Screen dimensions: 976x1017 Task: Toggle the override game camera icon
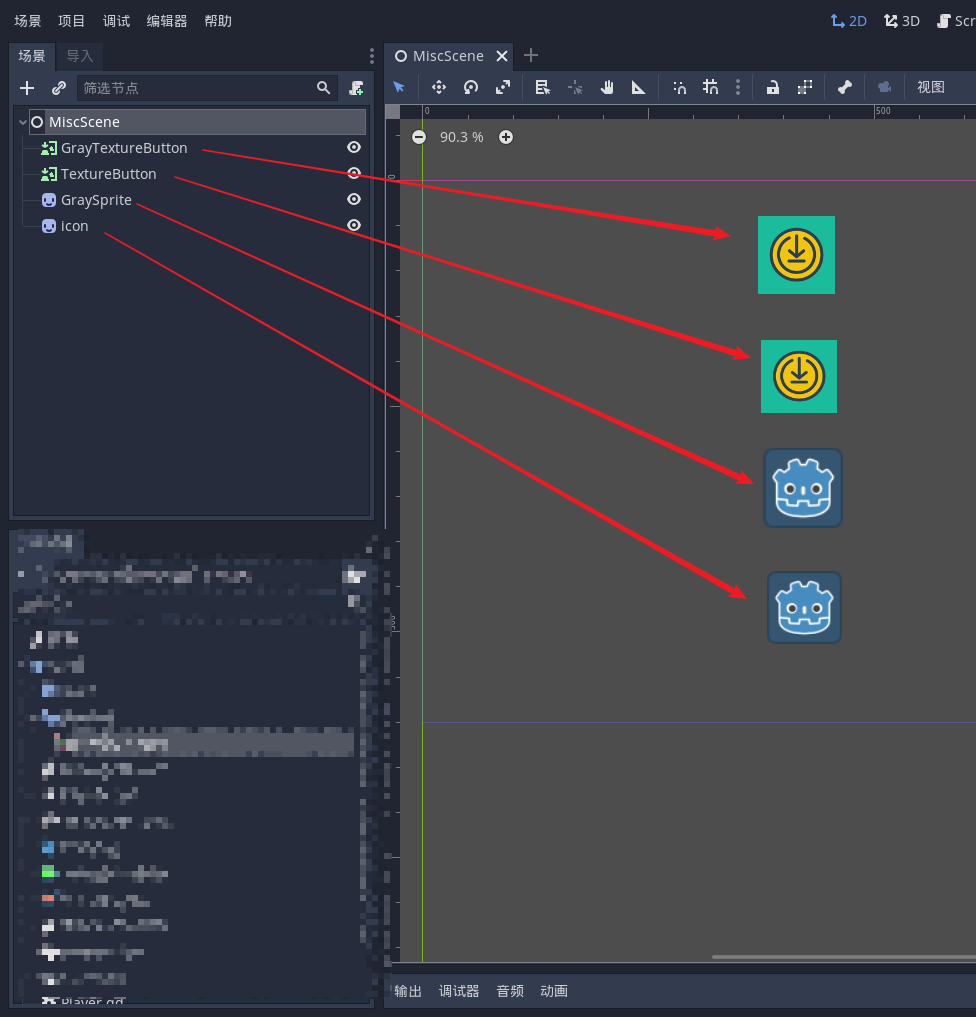click(885, 88)
